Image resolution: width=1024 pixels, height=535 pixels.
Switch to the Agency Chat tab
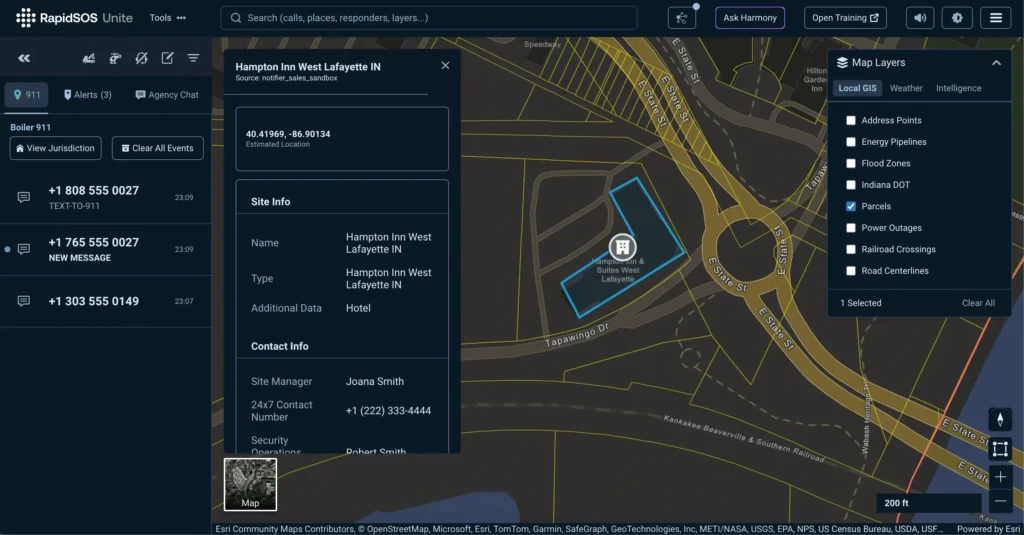167,95
